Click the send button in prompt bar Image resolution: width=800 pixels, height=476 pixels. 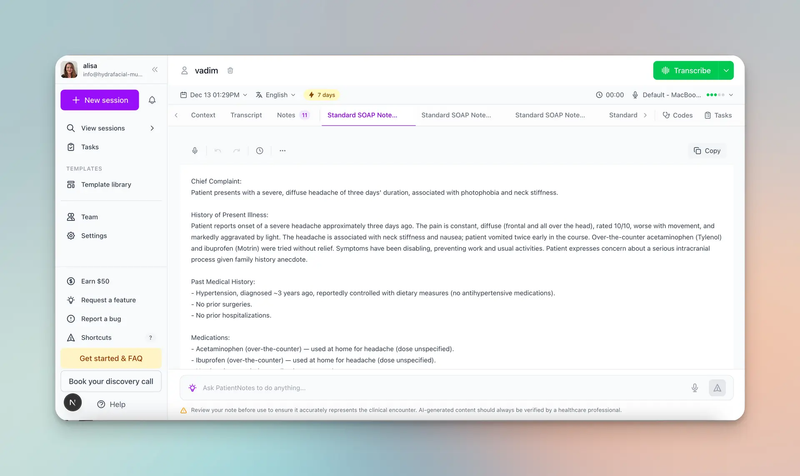tap(717, 388)
